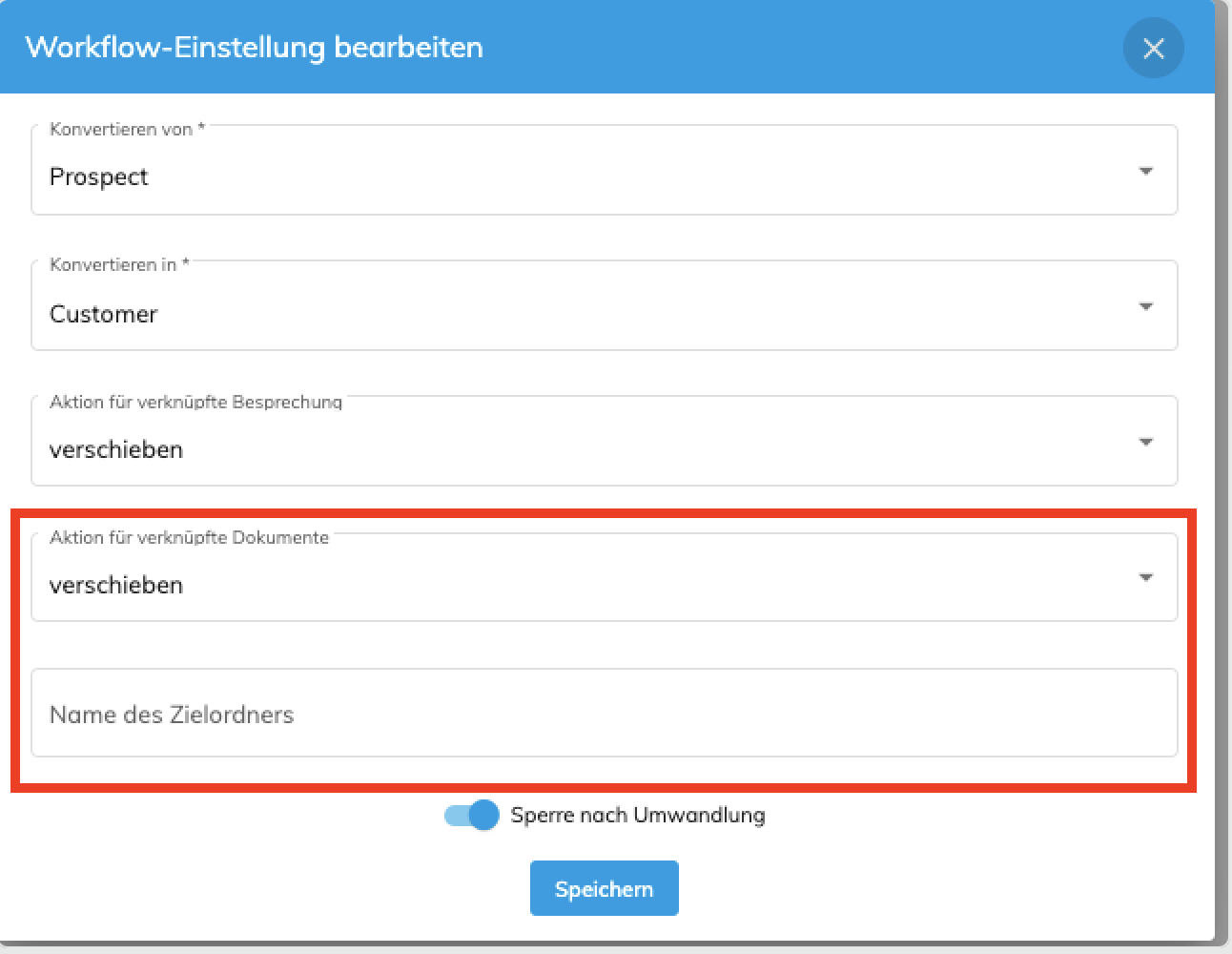
Task: Focus the Name des Zielordners field
Action: pos(605,713)
